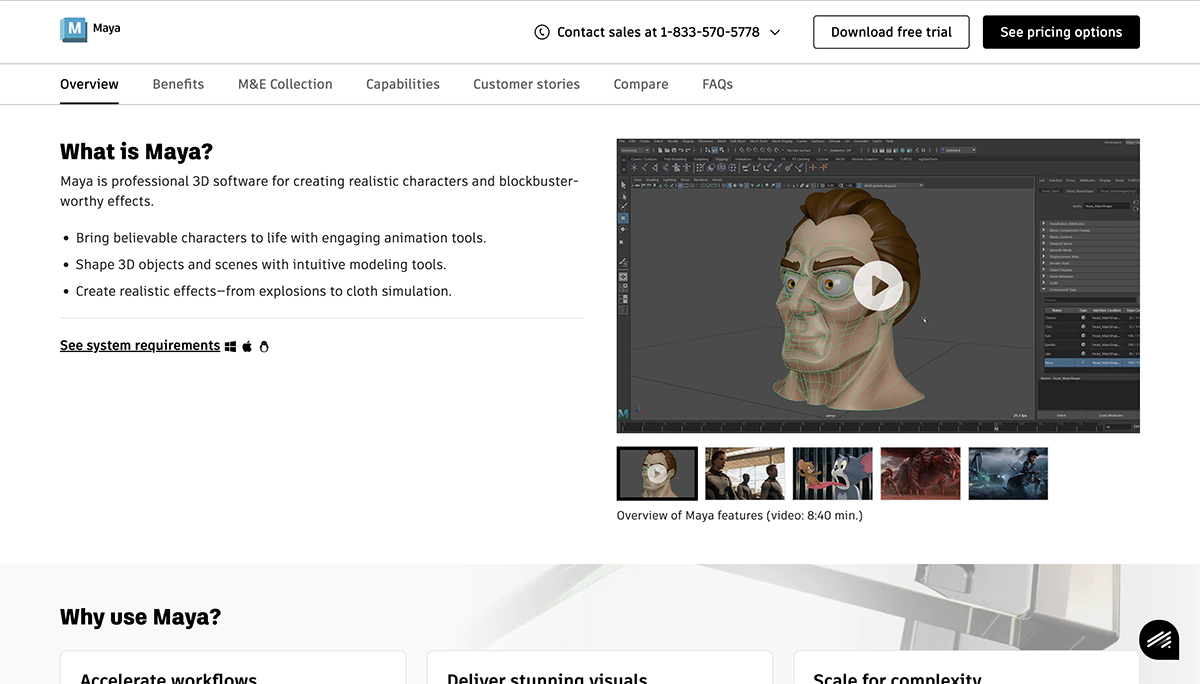Click the "What is Maya?" heading
The image size is (1200, 684).
click(137, 152)
